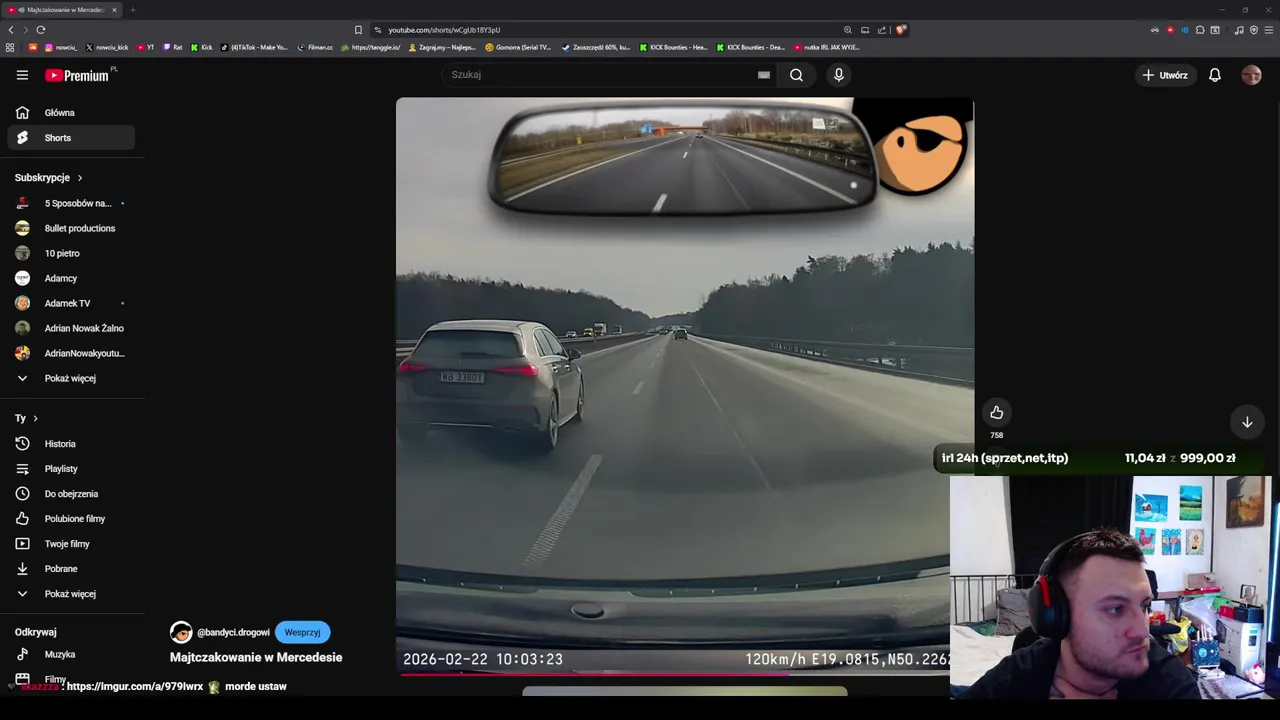1280x720 pixels.
Task: Like the Short with thumbs-up button
Action: (x=996, y=412)
